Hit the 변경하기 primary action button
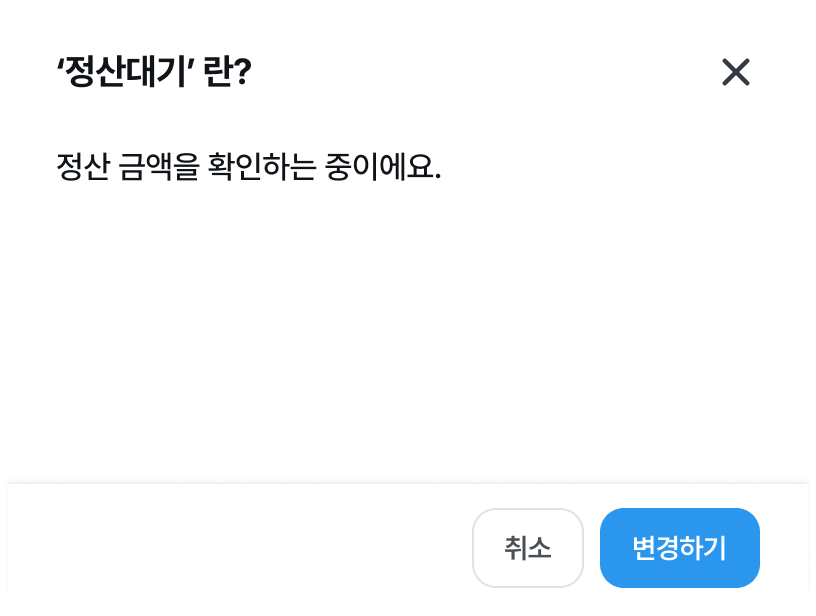The image size is (816, 616). pyautogui.click(x=679, y=548)
